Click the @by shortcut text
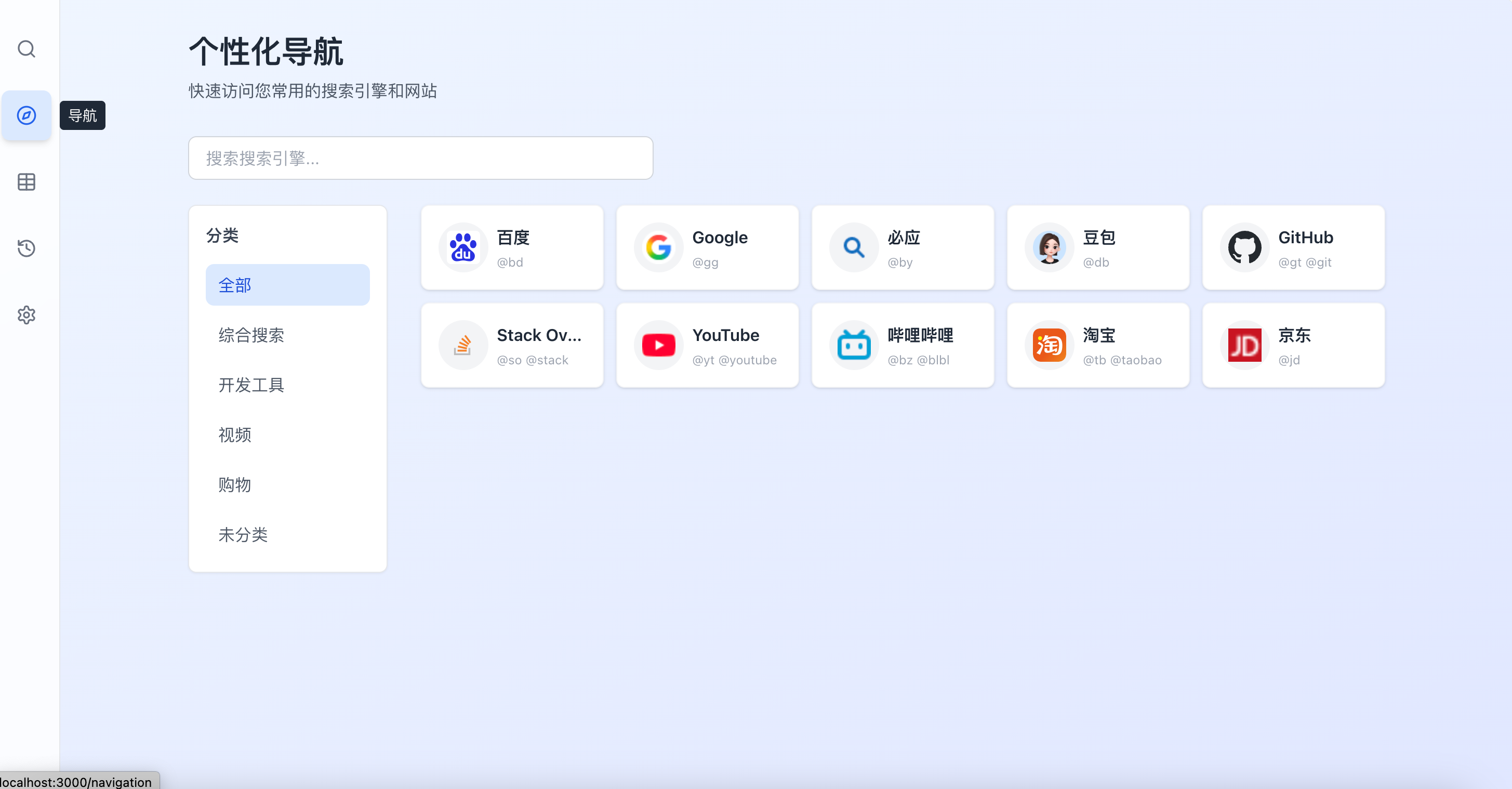 tap(900, 262)
